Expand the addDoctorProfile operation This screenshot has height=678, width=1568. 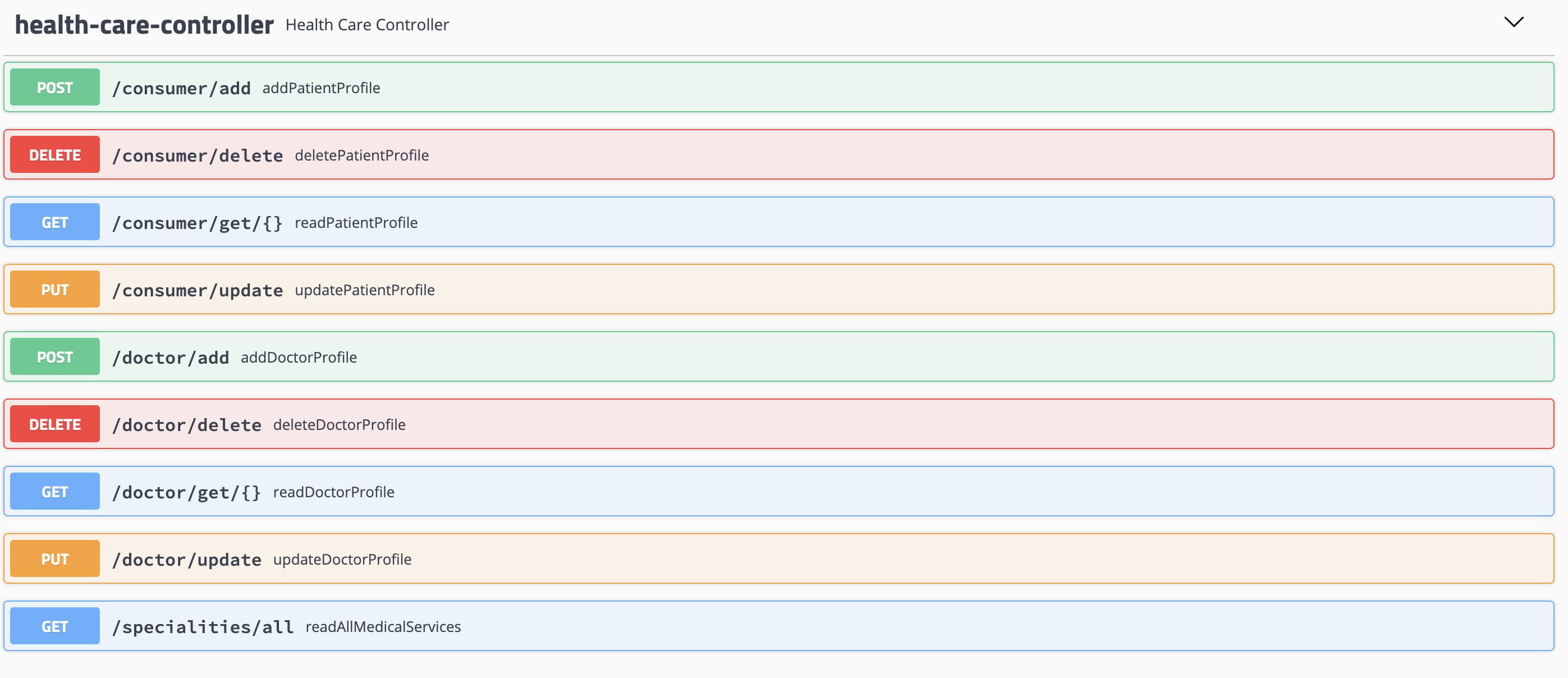(298, 358)
